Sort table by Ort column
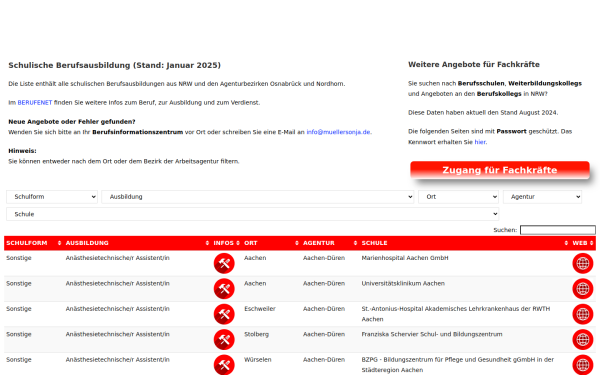The image size is (600, 375). coord(271,243)
